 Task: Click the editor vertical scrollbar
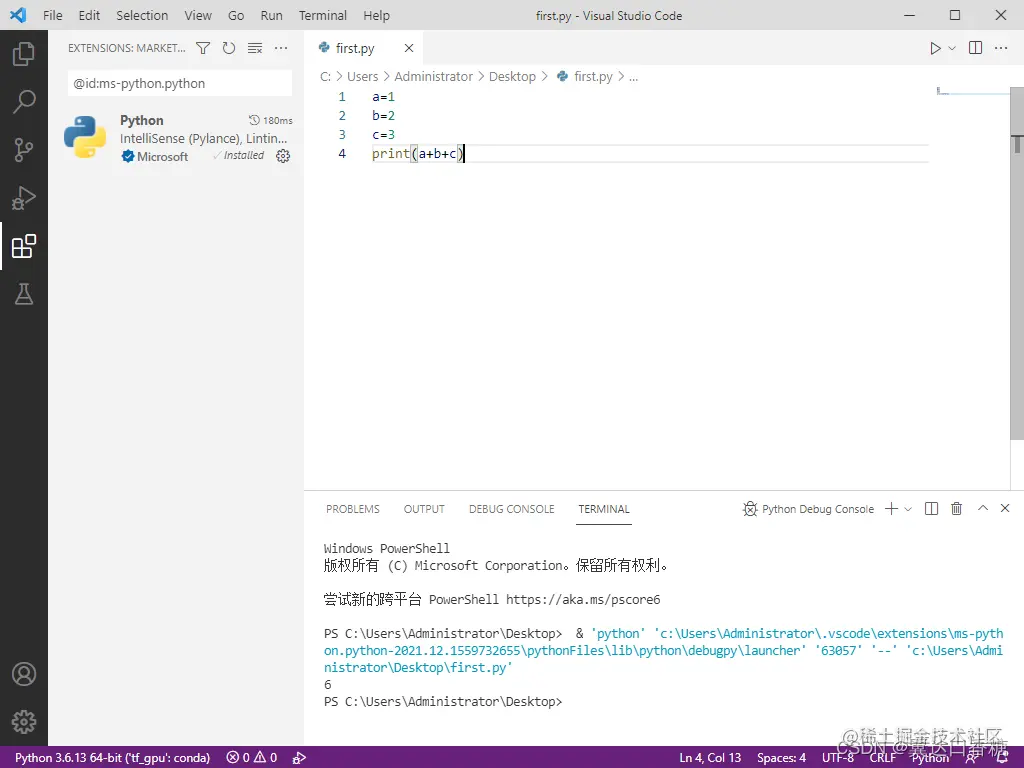tap(1017, 264)
